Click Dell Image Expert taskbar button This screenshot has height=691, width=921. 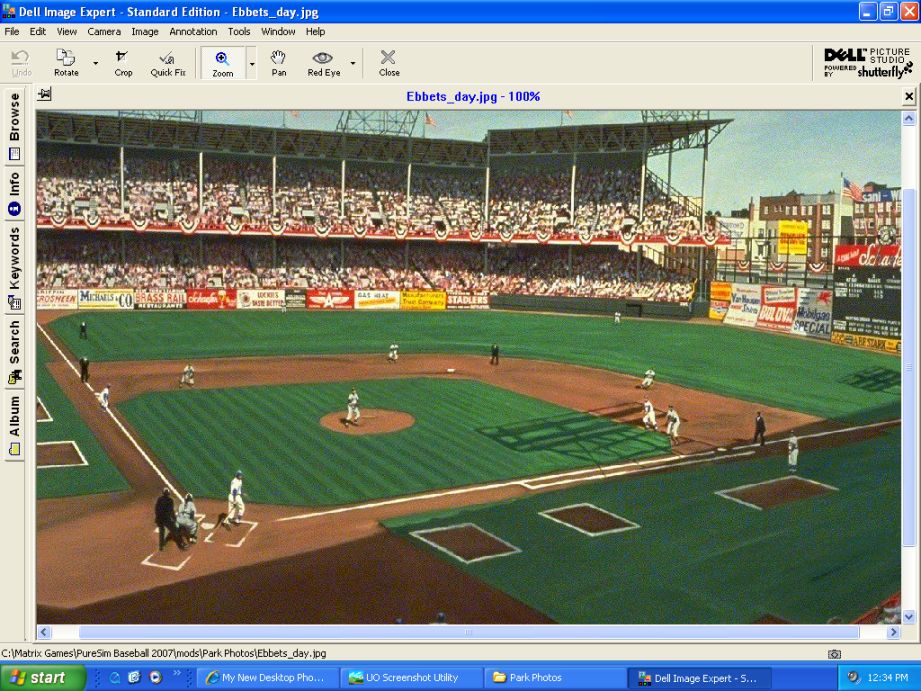[699, 677]
